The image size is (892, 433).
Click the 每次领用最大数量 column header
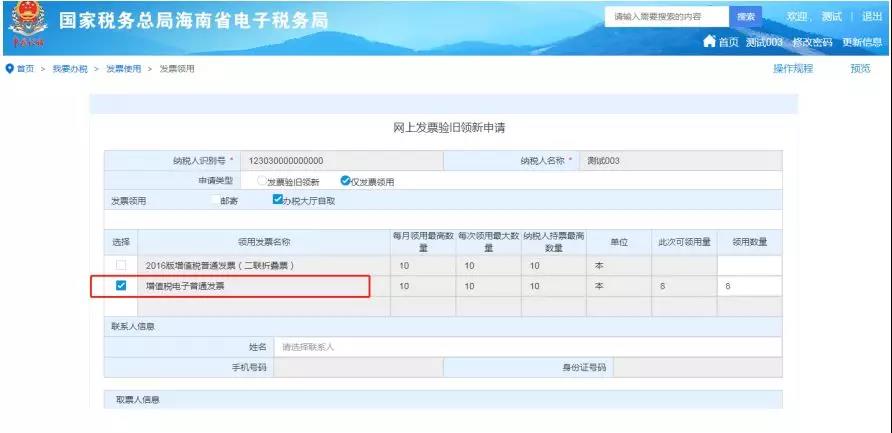click(488, 242)
